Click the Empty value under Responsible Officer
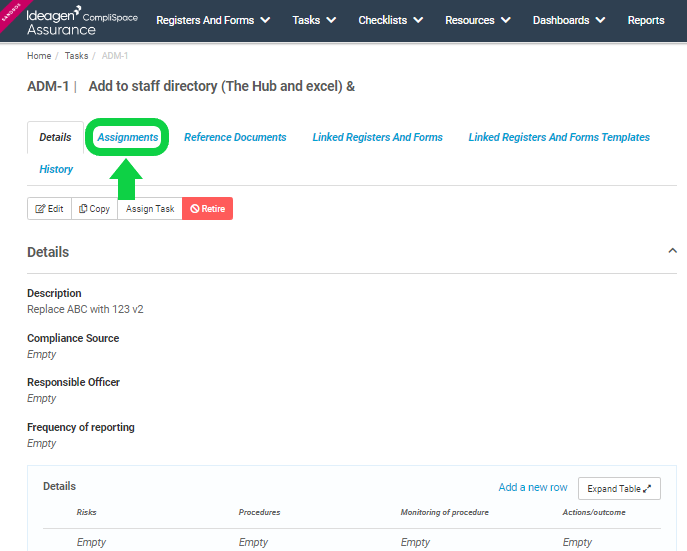This screenshot has height=551, width=687. click(42, 398)
